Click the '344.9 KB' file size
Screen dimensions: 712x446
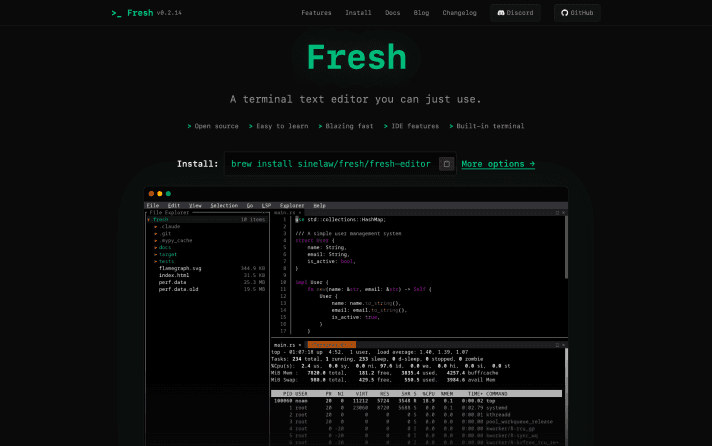pyautogui.click(x=253, y=268)
